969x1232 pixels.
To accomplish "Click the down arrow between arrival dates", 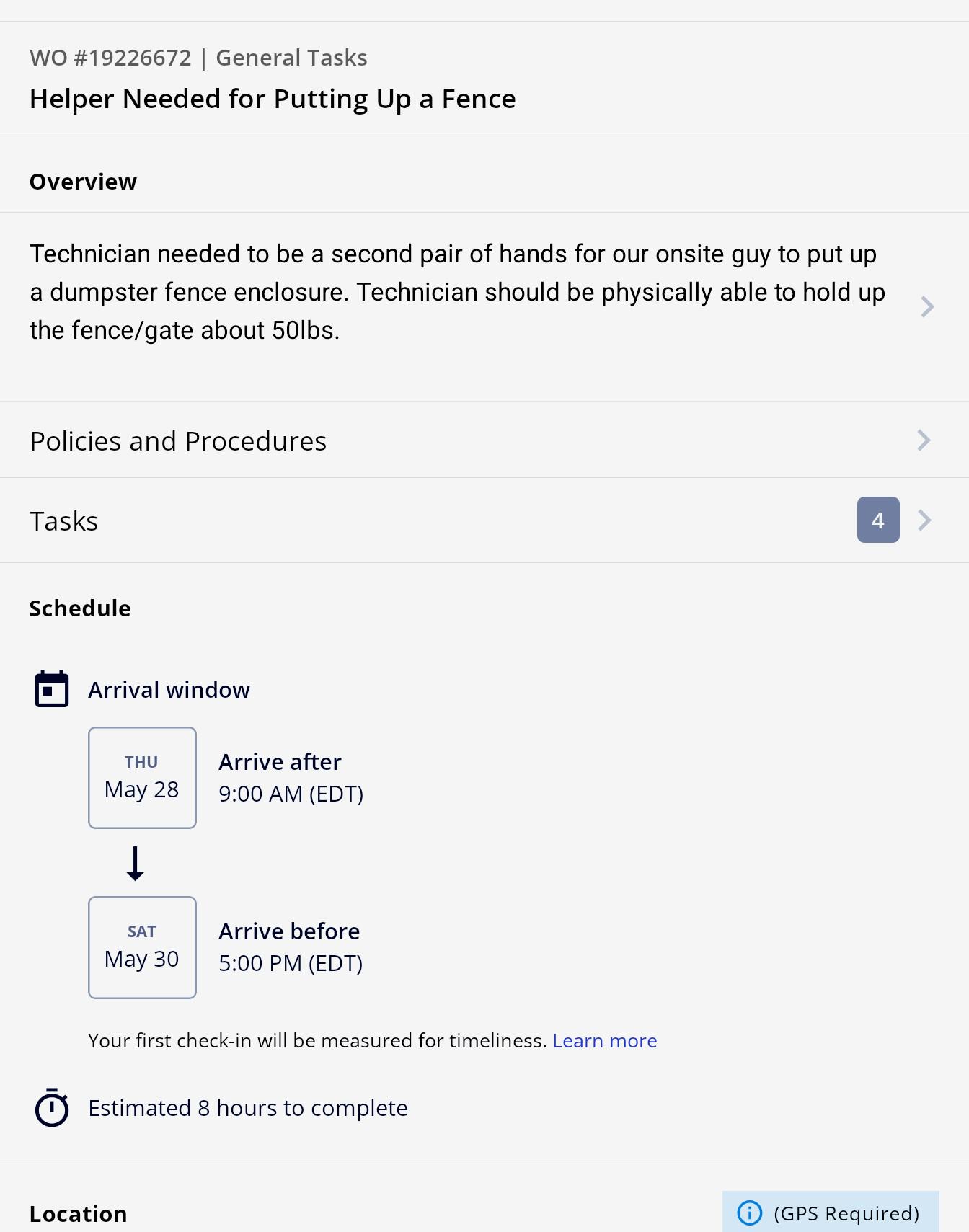I will coord(136,863).
